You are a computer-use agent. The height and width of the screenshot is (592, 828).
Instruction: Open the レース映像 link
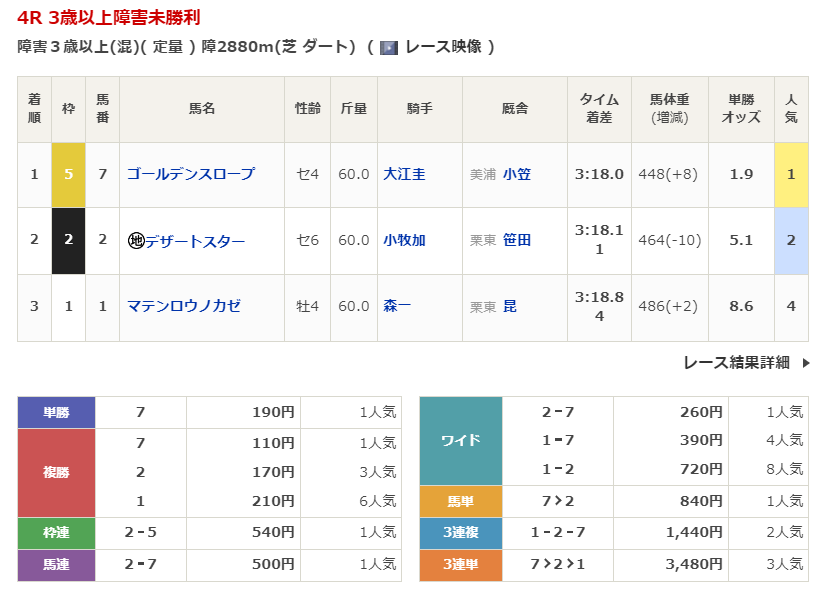(x=443, y=47)
